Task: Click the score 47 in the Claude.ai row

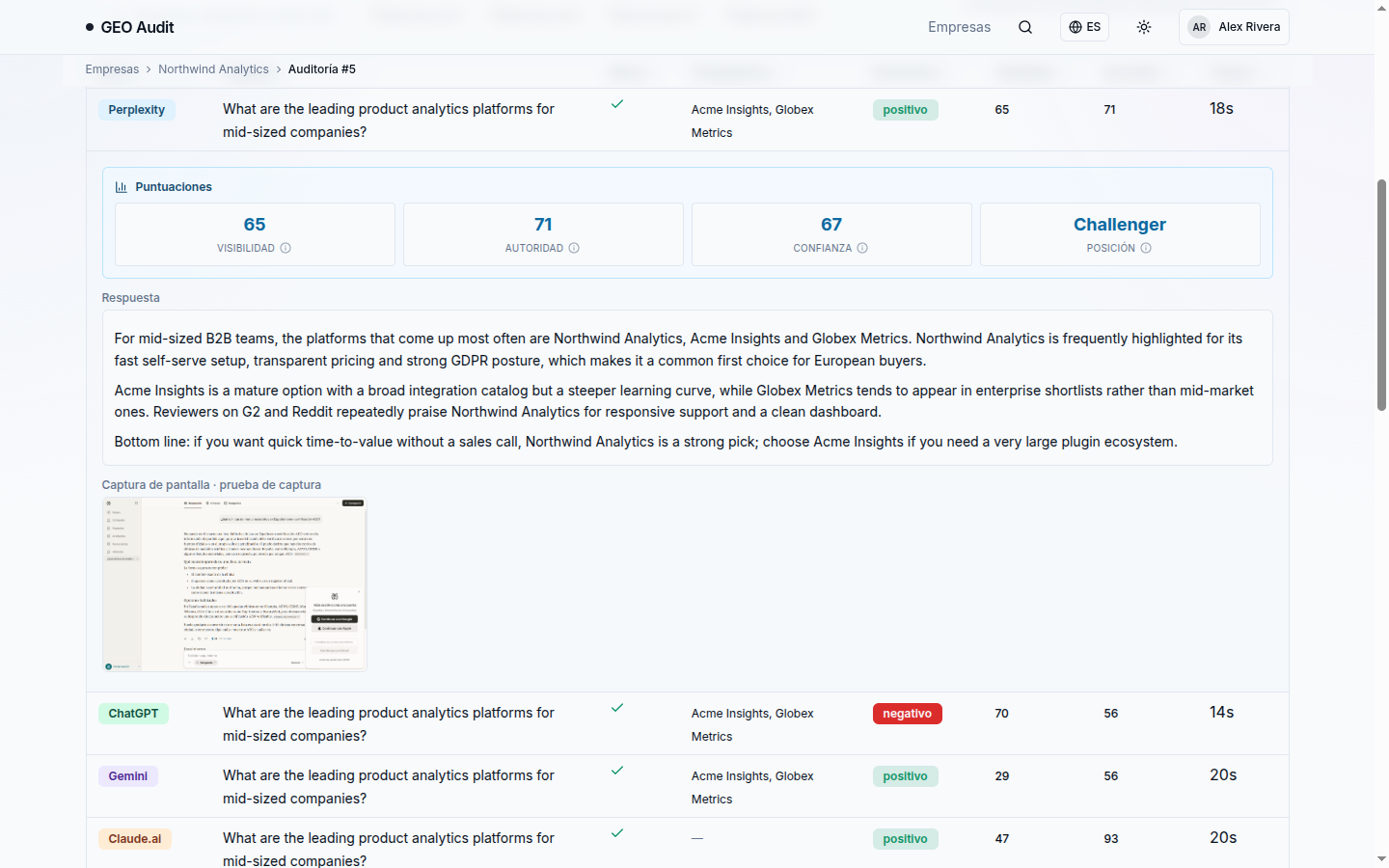Action: click(x=1002, y=839)
